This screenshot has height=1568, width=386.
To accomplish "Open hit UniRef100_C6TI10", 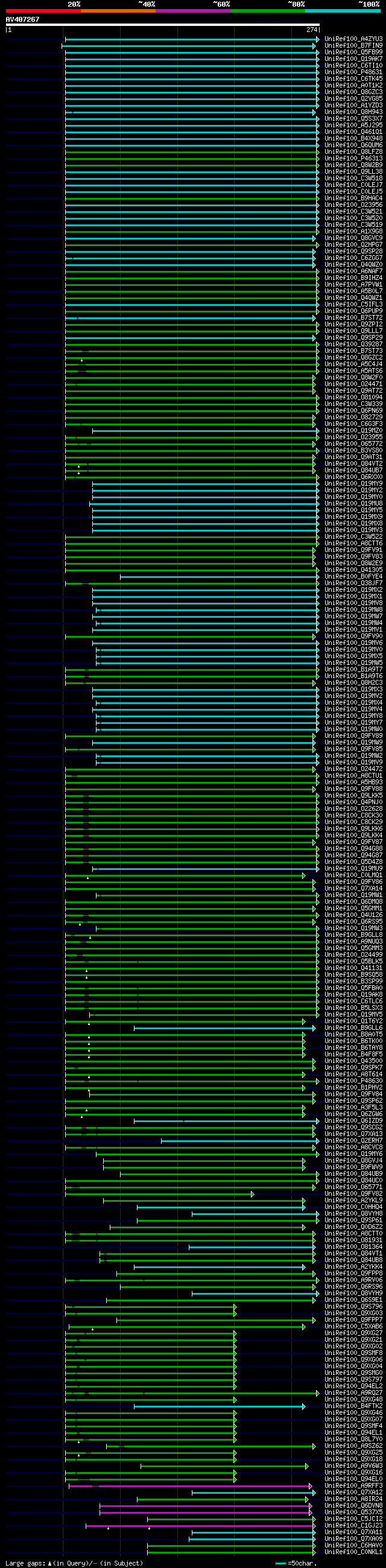I will point(353,66).
